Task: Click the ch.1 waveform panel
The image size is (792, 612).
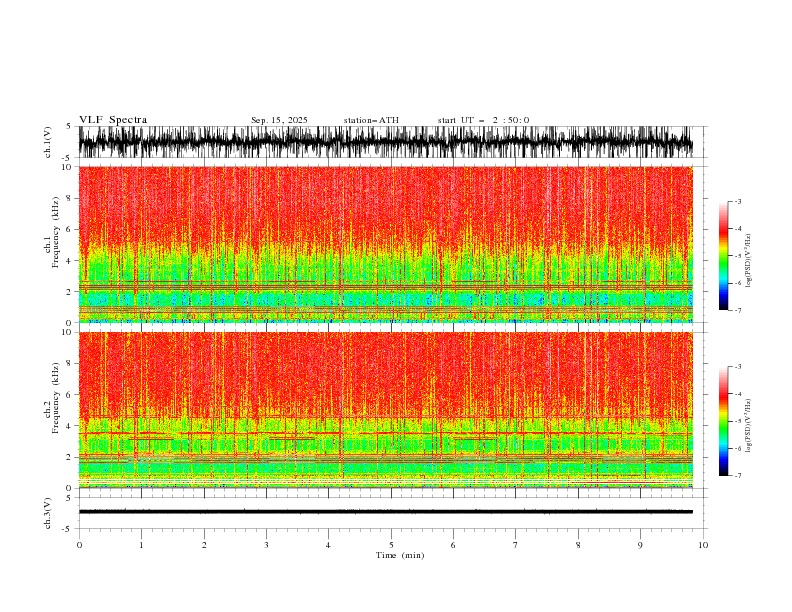Action: pyautogui.click(x=393, y=142)
